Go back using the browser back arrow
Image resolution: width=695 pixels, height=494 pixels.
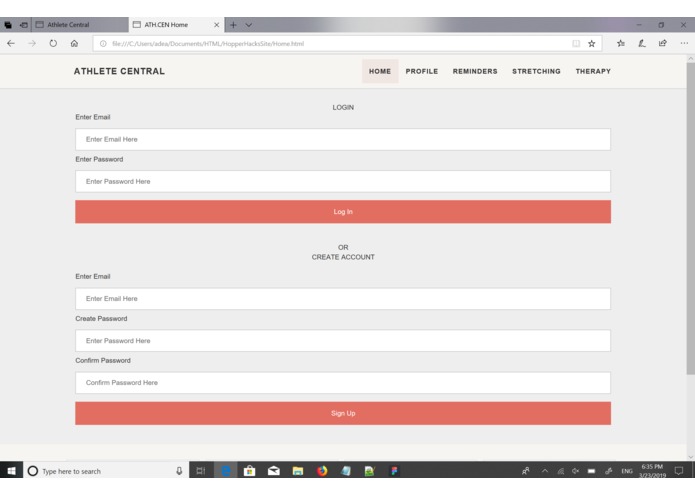[11, 43]
